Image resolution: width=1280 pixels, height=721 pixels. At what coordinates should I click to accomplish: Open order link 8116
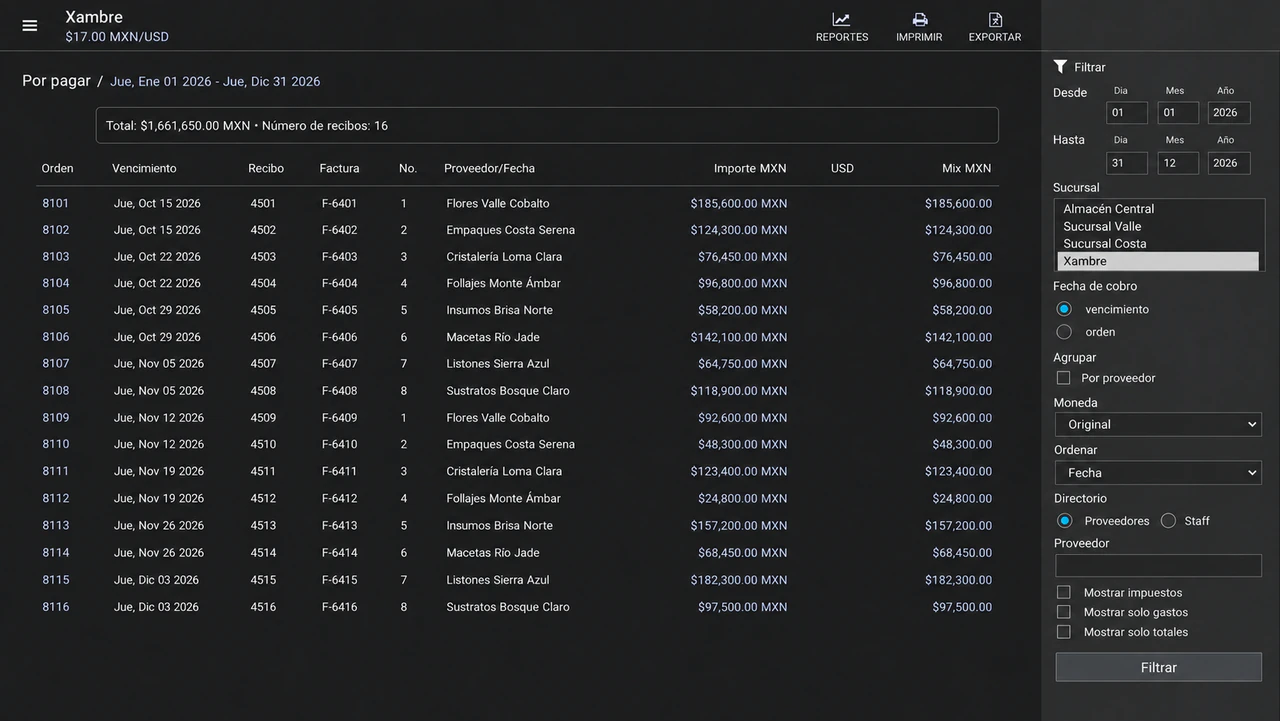pyautogui.click(x=55, y=607)
